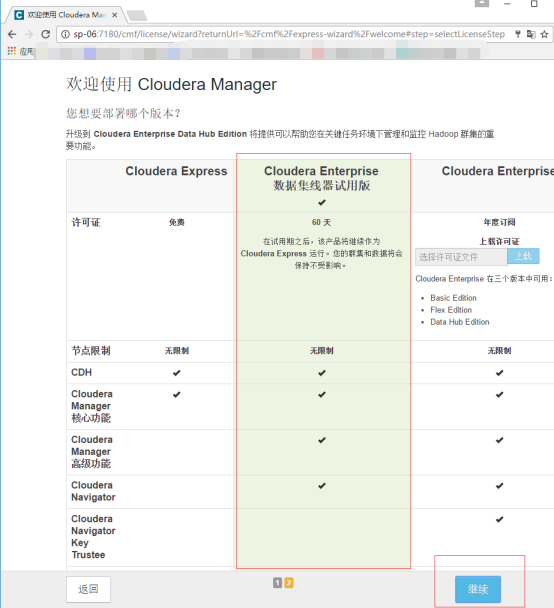Click the 免费 license cell

point(176,222)
